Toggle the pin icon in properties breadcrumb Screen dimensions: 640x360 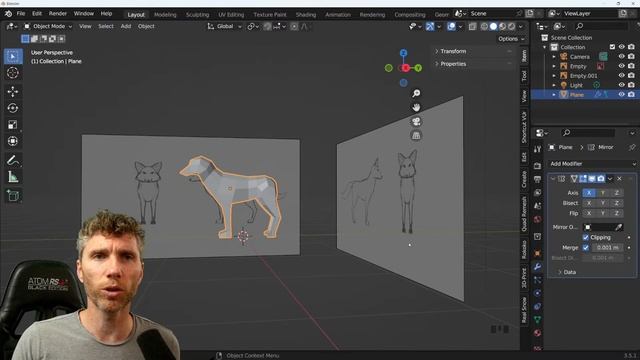point(632,147)
